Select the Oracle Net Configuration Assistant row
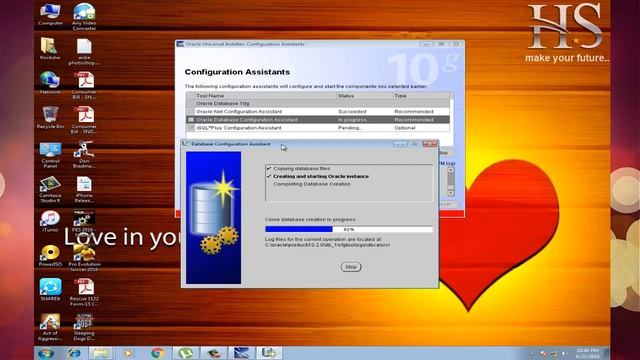 [318, 111]
